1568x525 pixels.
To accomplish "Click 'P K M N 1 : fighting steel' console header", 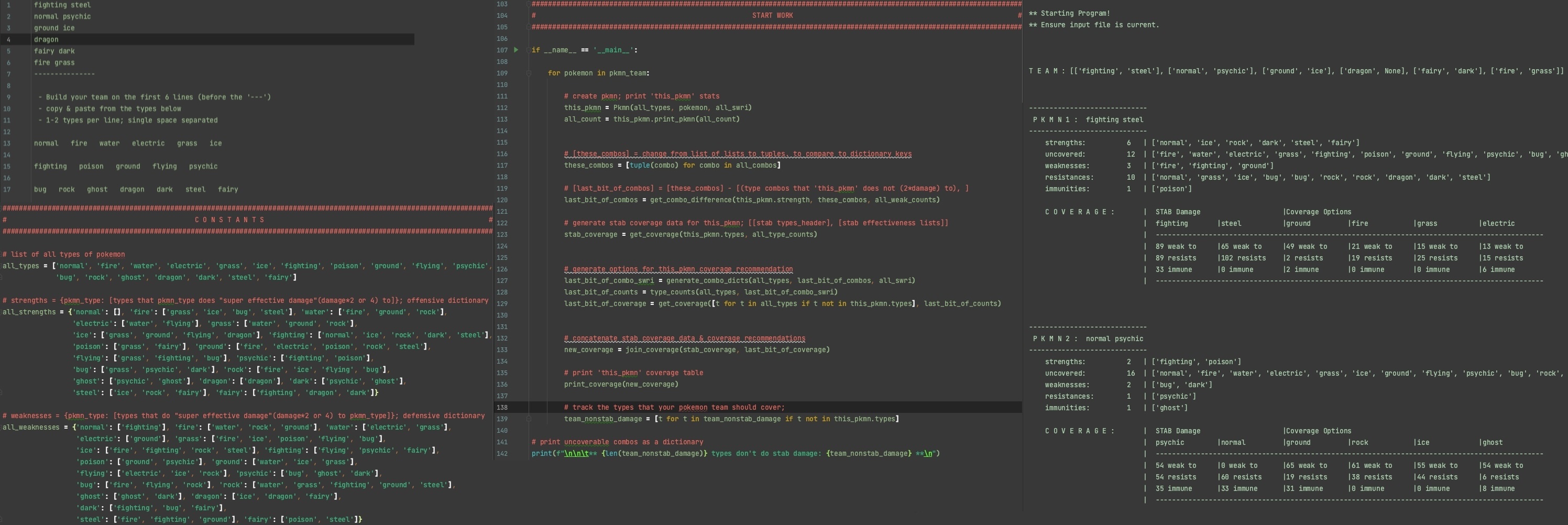I will tap(1088, 120).
